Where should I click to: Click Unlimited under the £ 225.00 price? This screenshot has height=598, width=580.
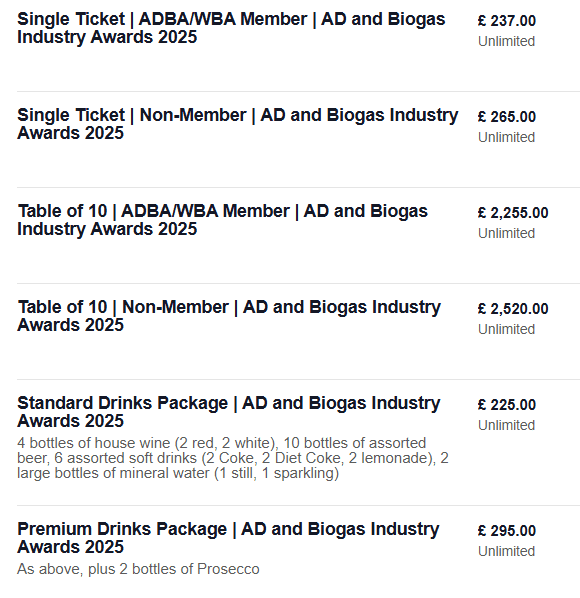click(x=506, y=425)
